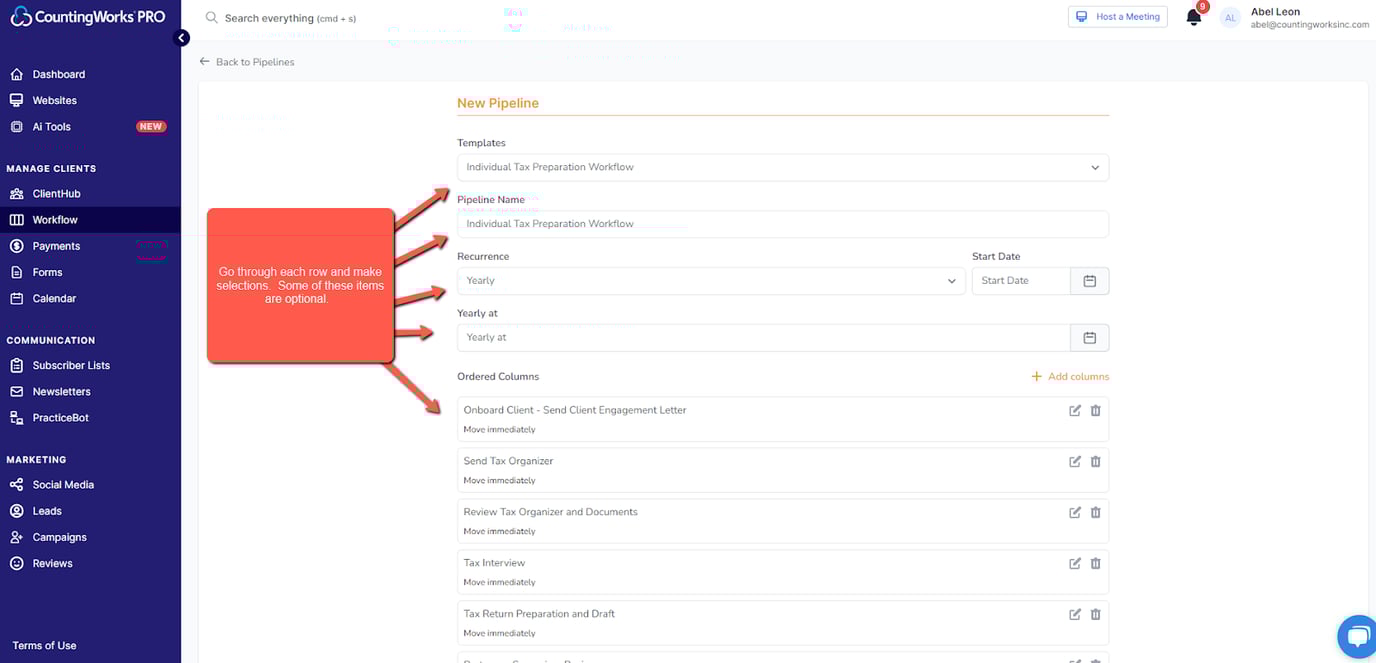Image resolution: width=1376 pixels, height=663 pixels.
Task: Click the Host a Meeting button
Action: point(1117,16)
